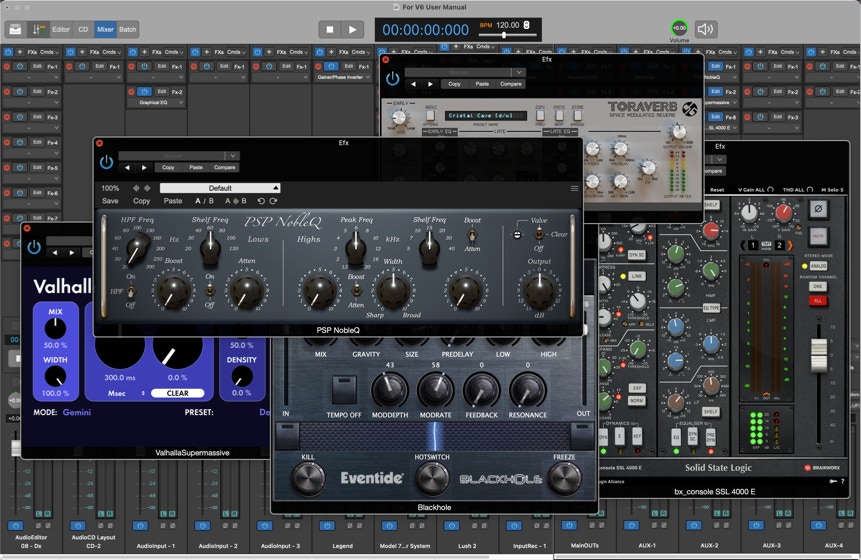
Task: Click the phase invert Ø button
Action: 818,209
